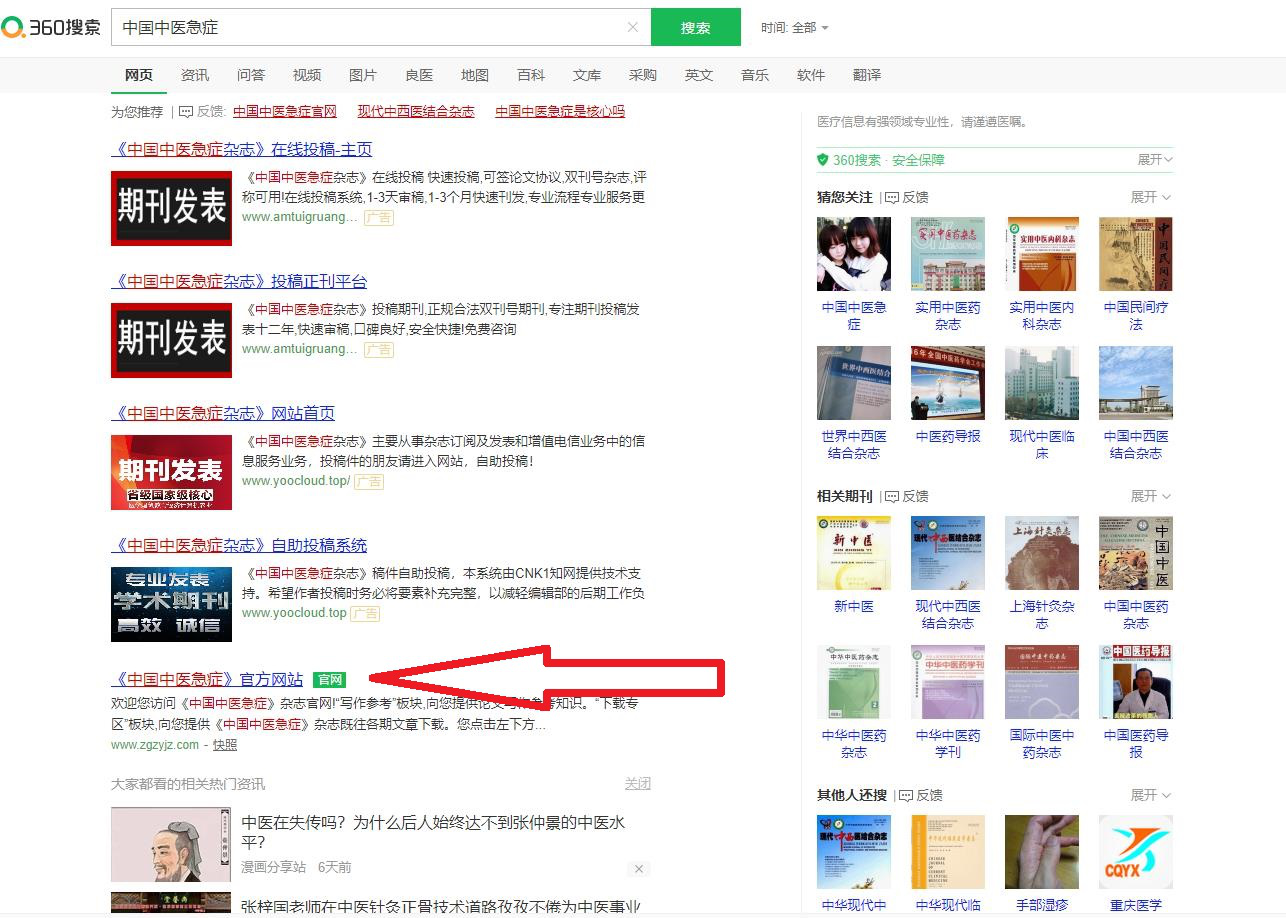Screen dimensions: 1286x918
Task: Click 反馈 next to 为您推荐
Action: point(203,111)
